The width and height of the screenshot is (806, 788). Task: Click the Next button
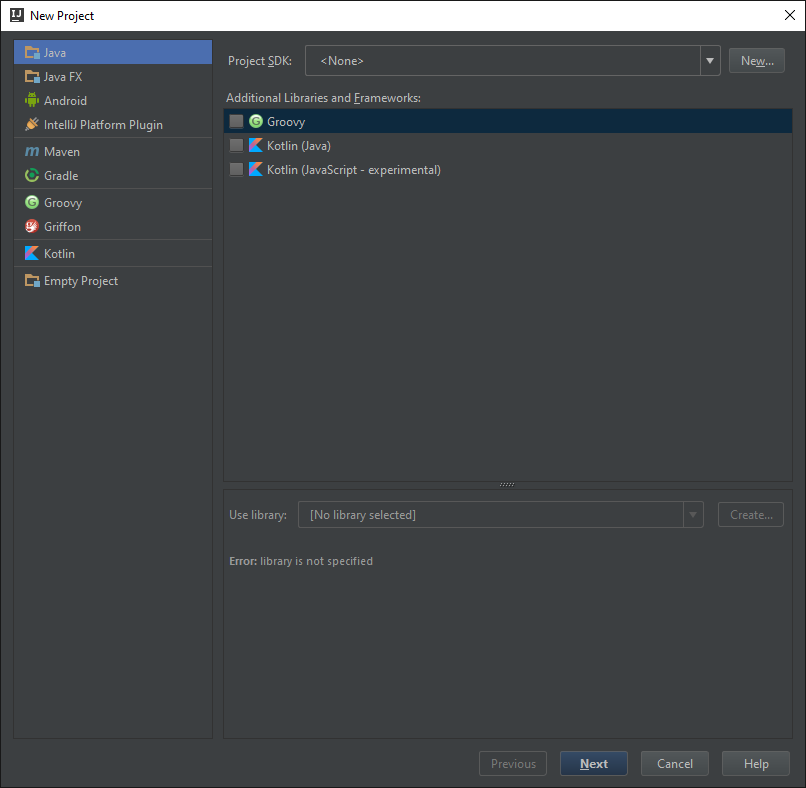[x=594, y=764]
